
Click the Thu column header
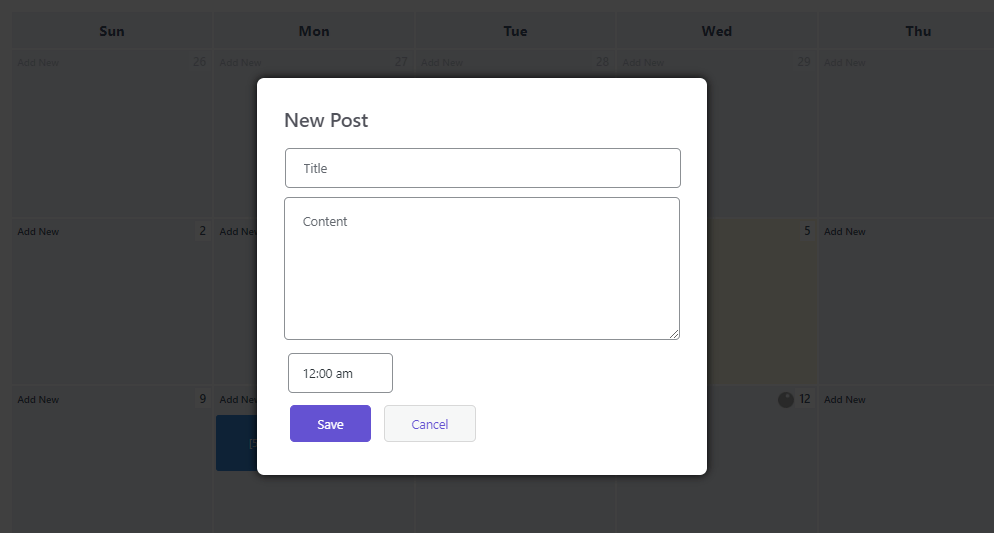pyautogui.click(x=917, y=31)
